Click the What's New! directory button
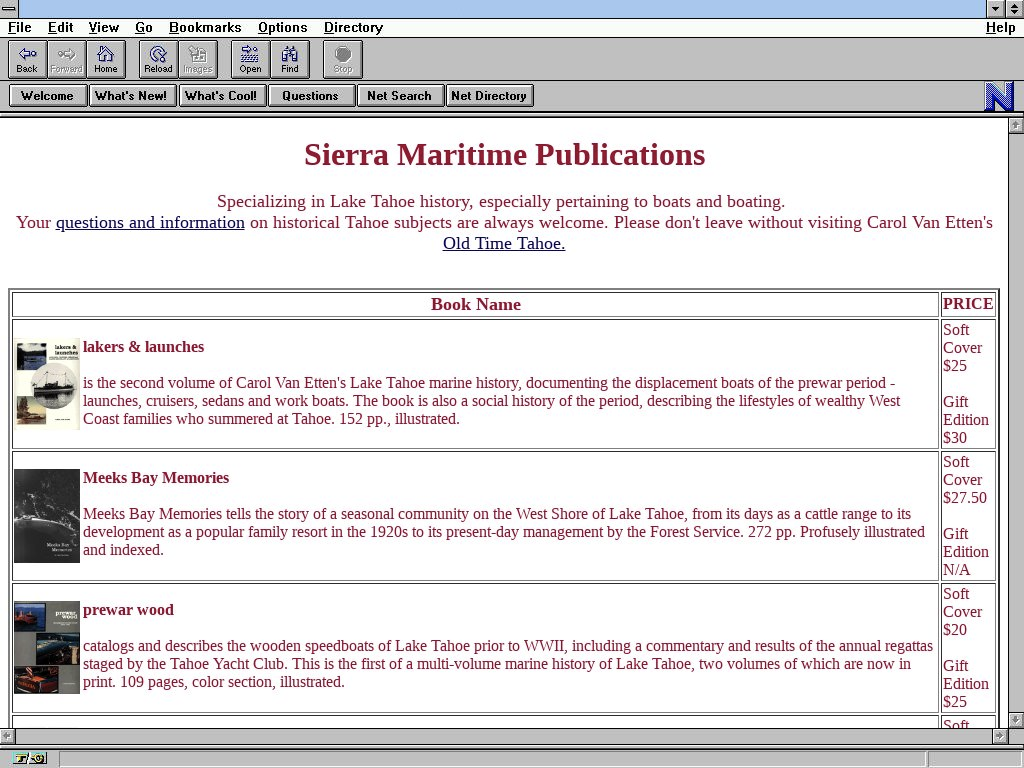The image size is (1024, 768). point(132,96)
